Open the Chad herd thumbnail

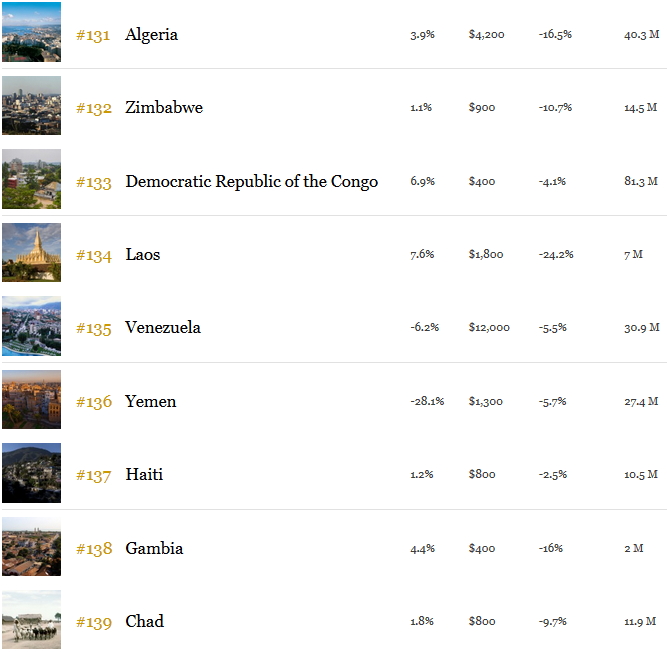coord(31,620)
